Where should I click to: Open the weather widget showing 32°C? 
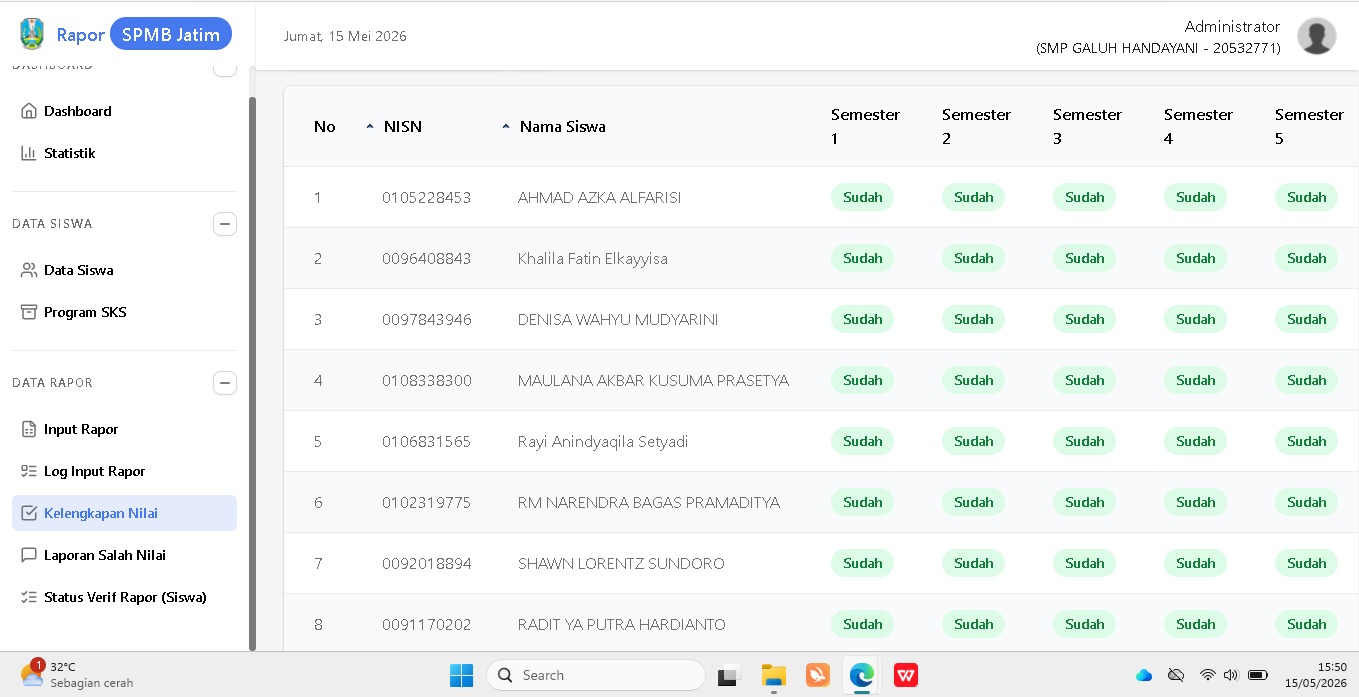pos(78,675)
